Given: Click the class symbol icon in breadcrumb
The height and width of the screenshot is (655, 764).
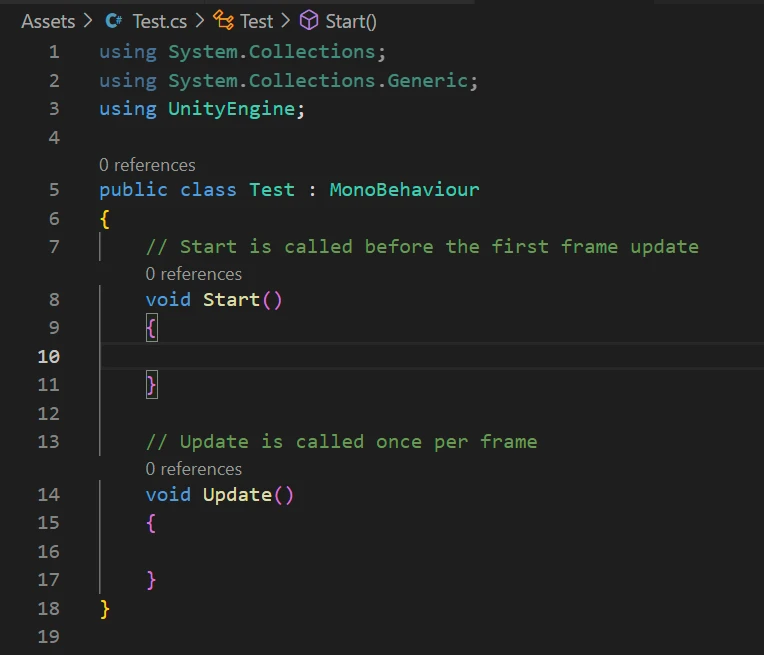Looking at the screenshot, I should [x=224, y=20].
